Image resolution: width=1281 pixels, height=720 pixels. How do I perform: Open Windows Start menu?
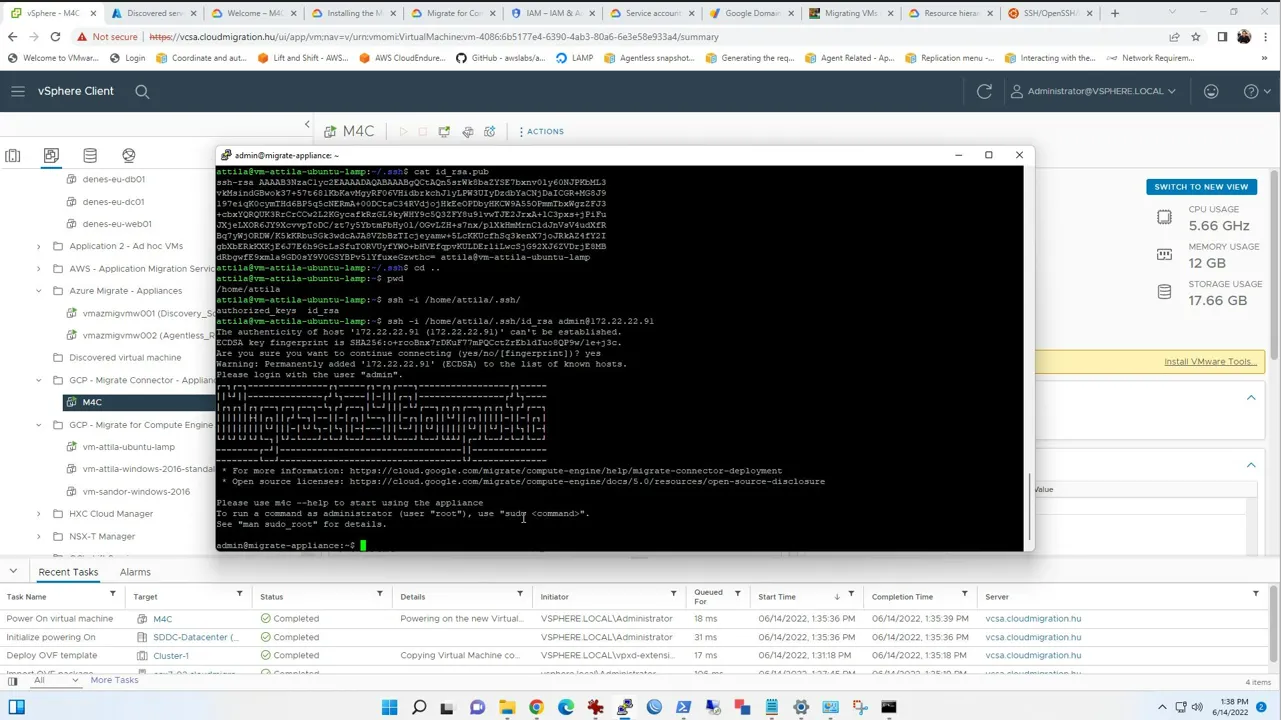click(x=390, y=708)
